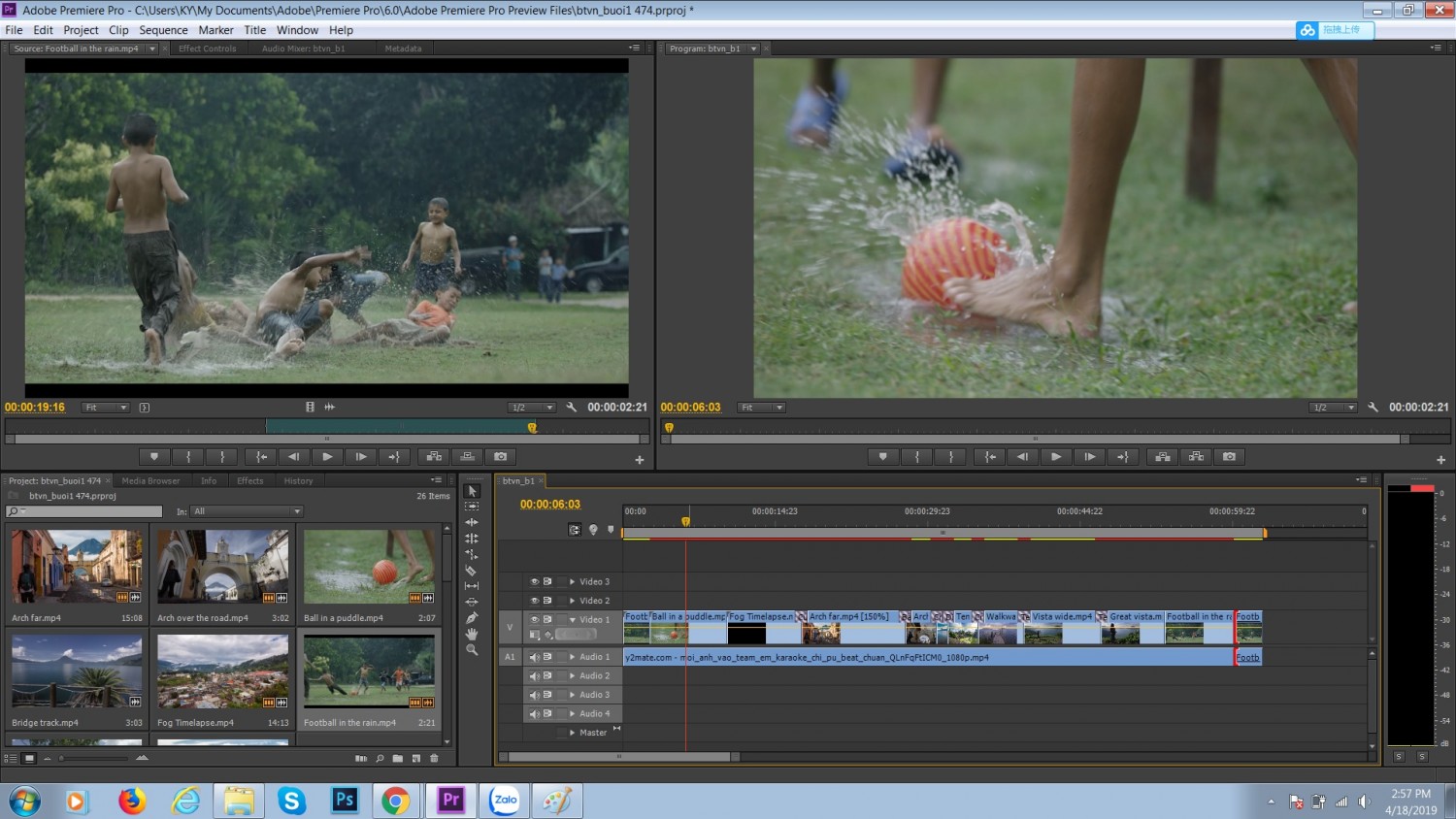Open the In: All filter dropdown

pyautogui.click(x=248, y=511)
